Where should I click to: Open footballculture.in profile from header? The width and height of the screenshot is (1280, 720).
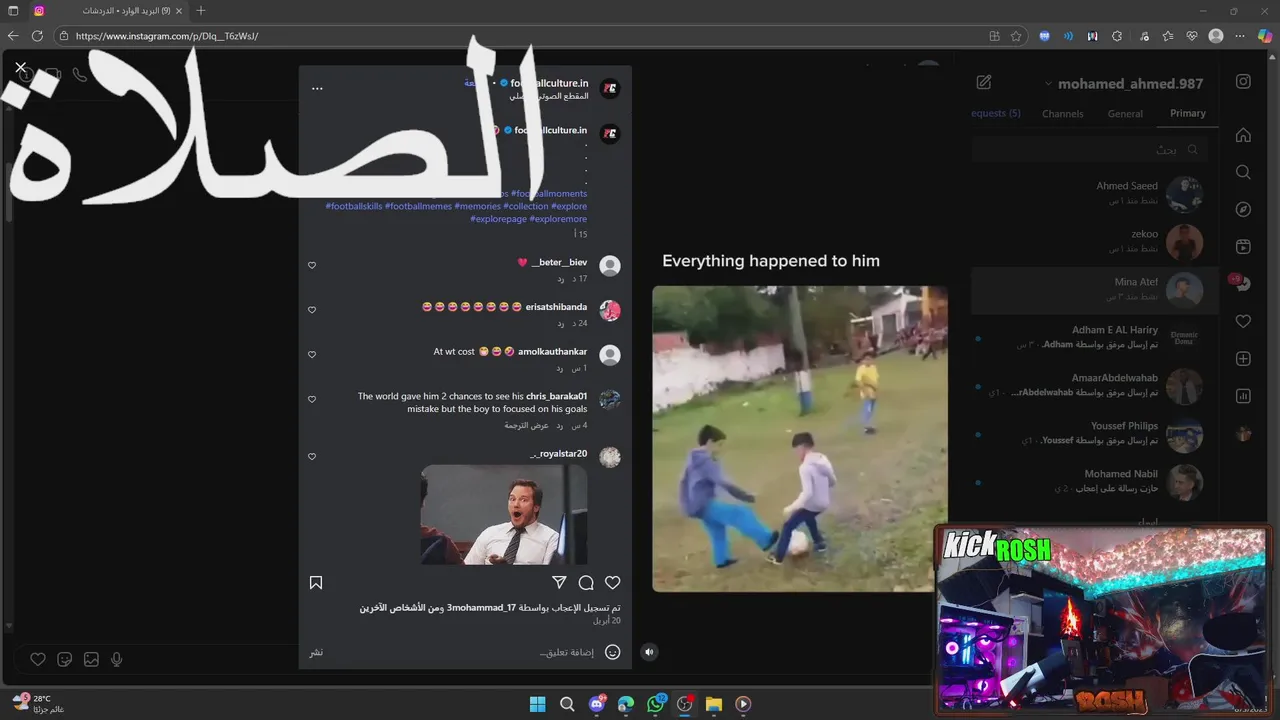549,83
